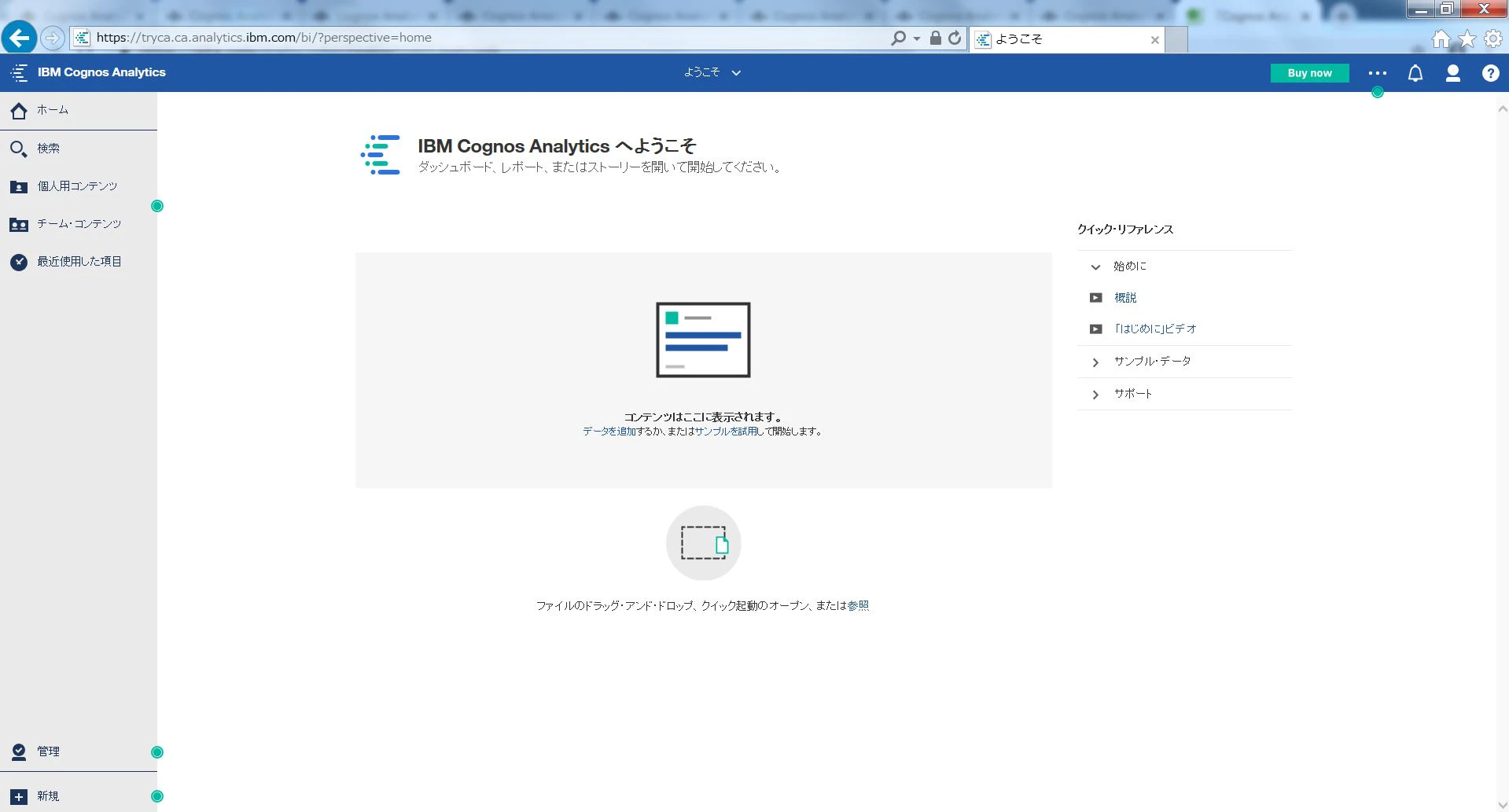Open the help question mark icon
The height and width of the screenshot is (812, 1509).
pos(1490,73)
